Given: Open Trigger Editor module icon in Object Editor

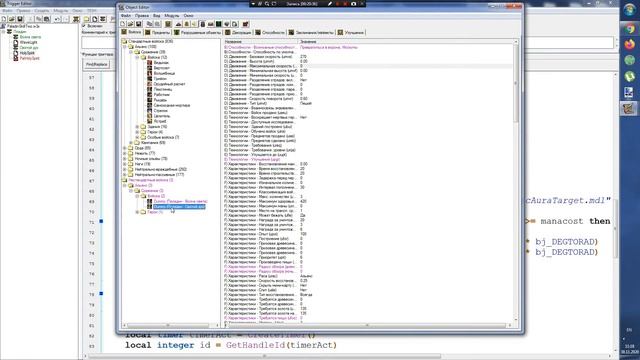Looking at the screenshot, I should [x=187, y=24].
